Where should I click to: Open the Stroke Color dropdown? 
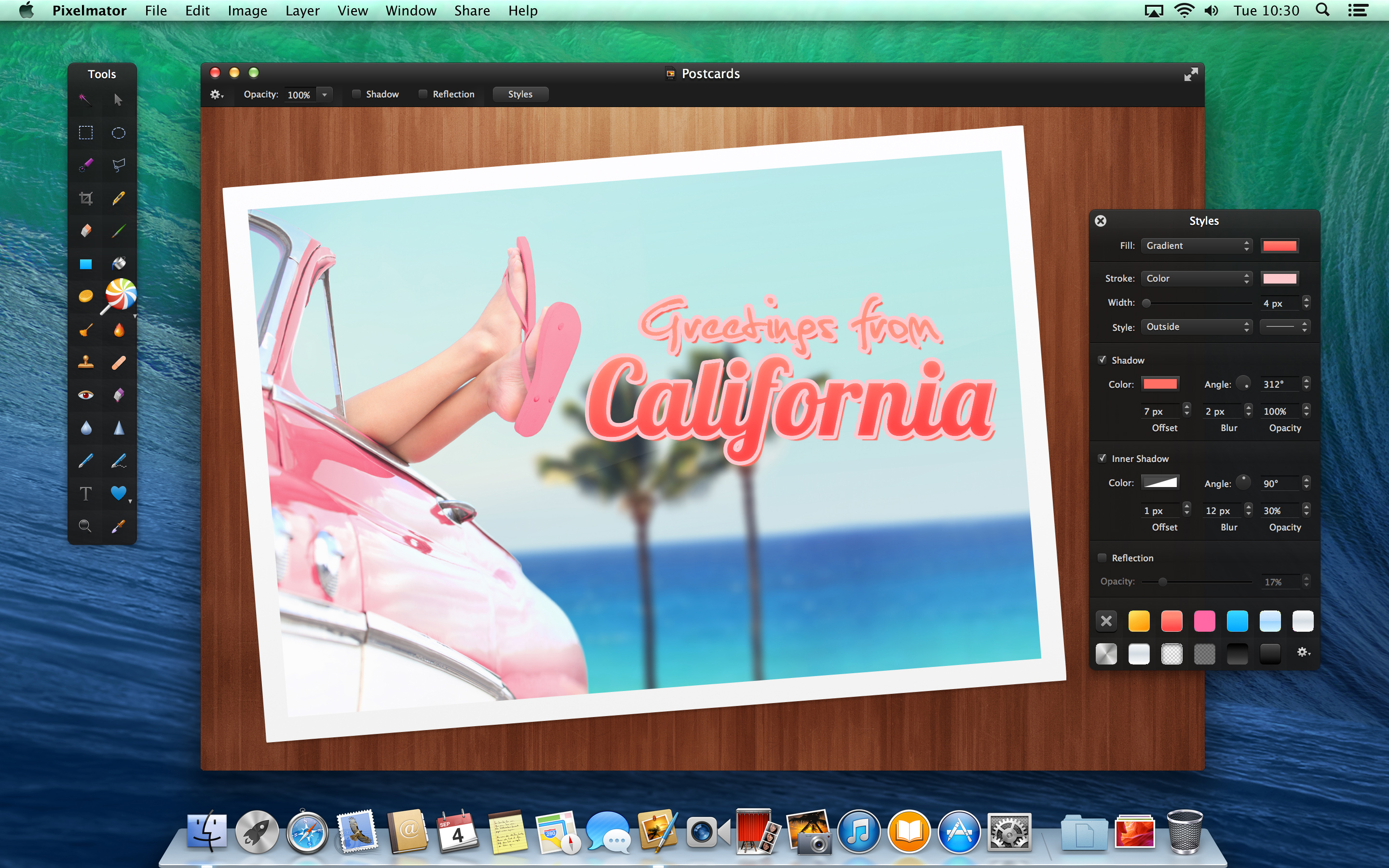click(x=1196, y=278)
